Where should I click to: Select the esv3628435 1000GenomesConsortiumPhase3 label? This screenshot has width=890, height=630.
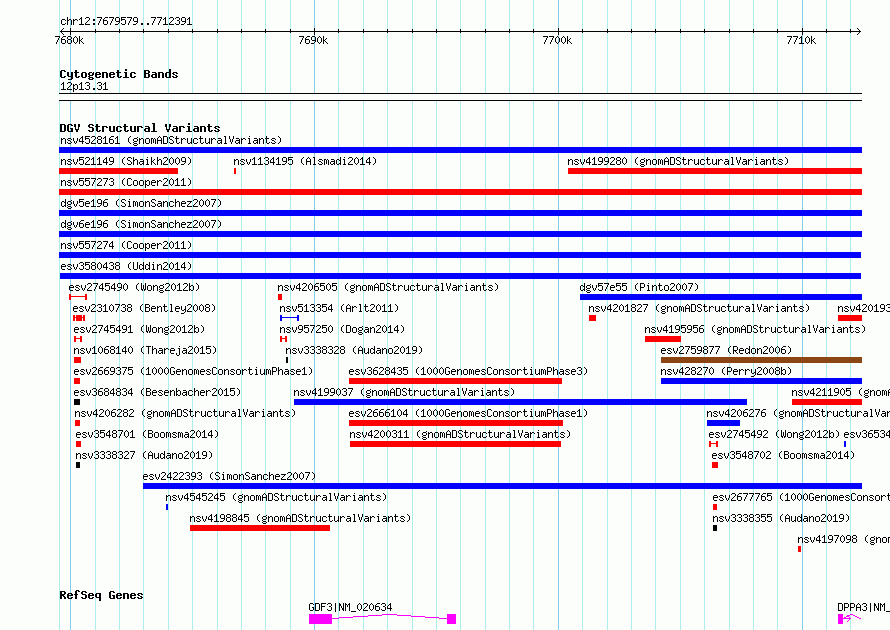468,371
